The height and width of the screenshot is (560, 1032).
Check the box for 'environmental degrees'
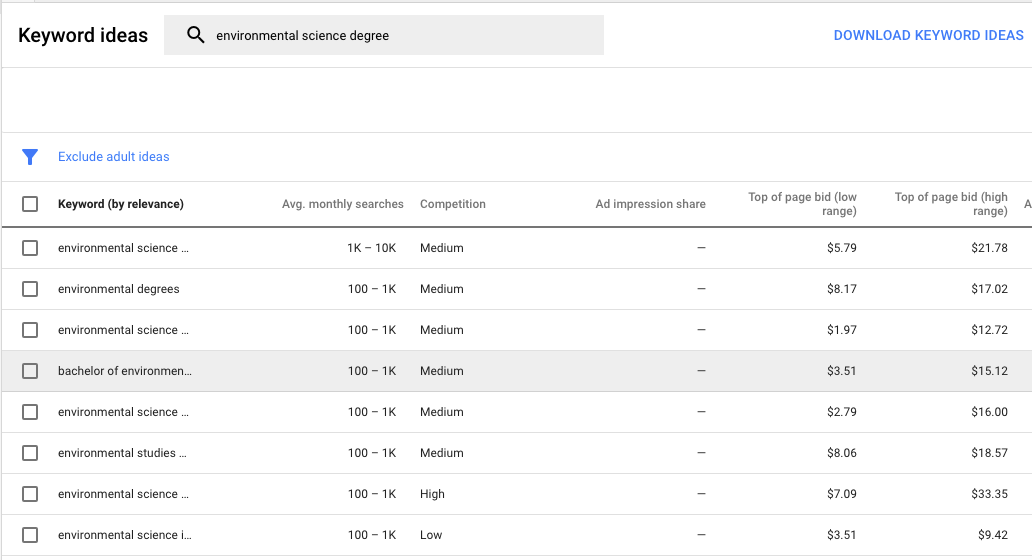[30, 289]
